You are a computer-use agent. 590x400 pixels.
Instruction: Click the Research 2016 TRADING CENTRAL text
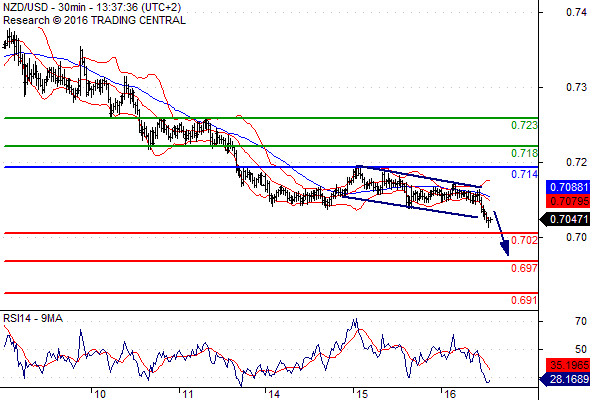(x=94, y=20)
